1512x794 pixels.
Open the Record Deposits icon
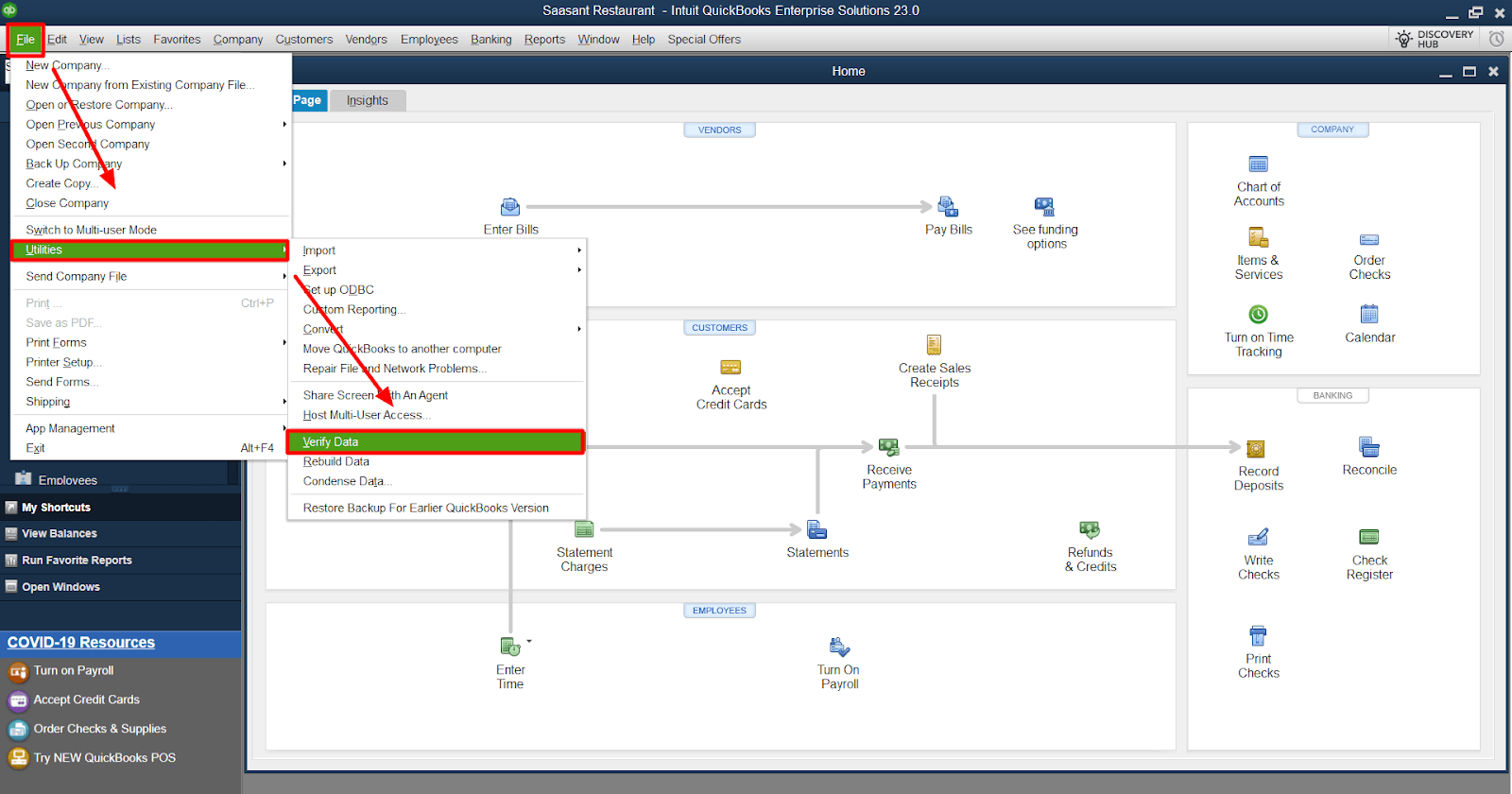[x=1256, y=449]
